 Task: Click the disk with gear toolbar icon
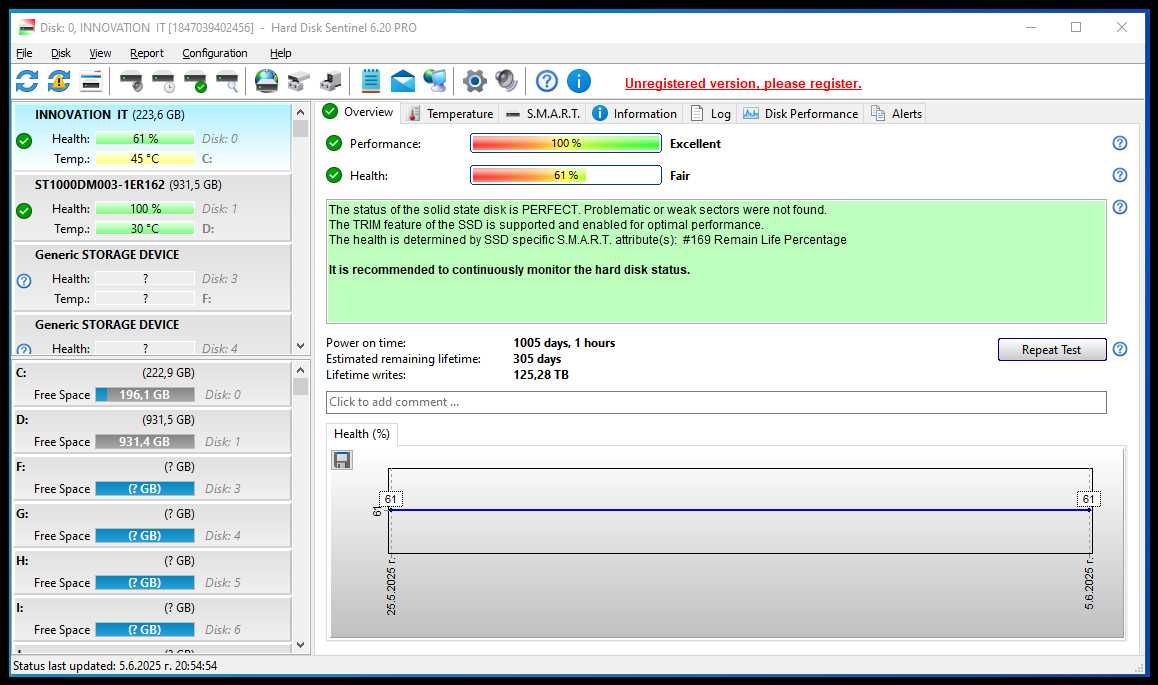point(131,81)
